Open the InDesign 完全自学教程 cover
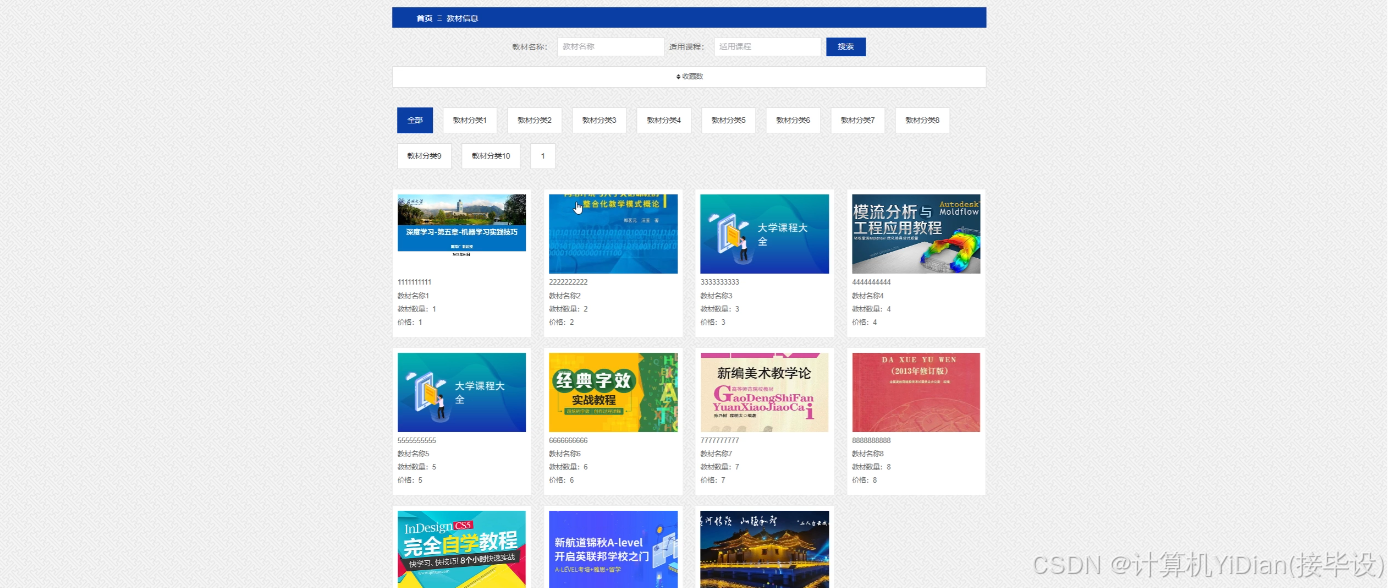 [462, 549]
